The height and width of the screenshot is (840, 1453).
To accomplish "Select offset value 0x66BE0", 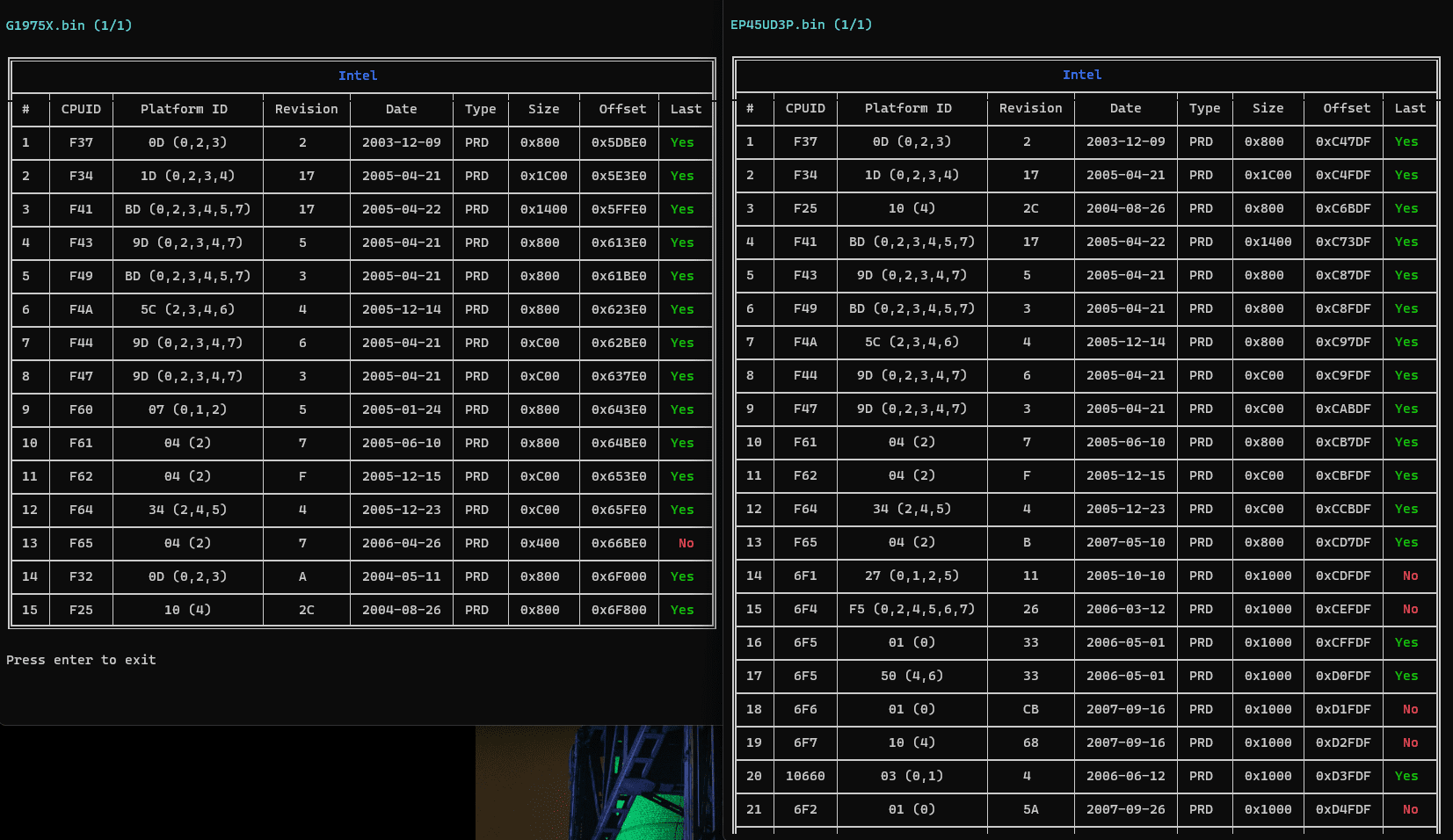I will [619, 543].
